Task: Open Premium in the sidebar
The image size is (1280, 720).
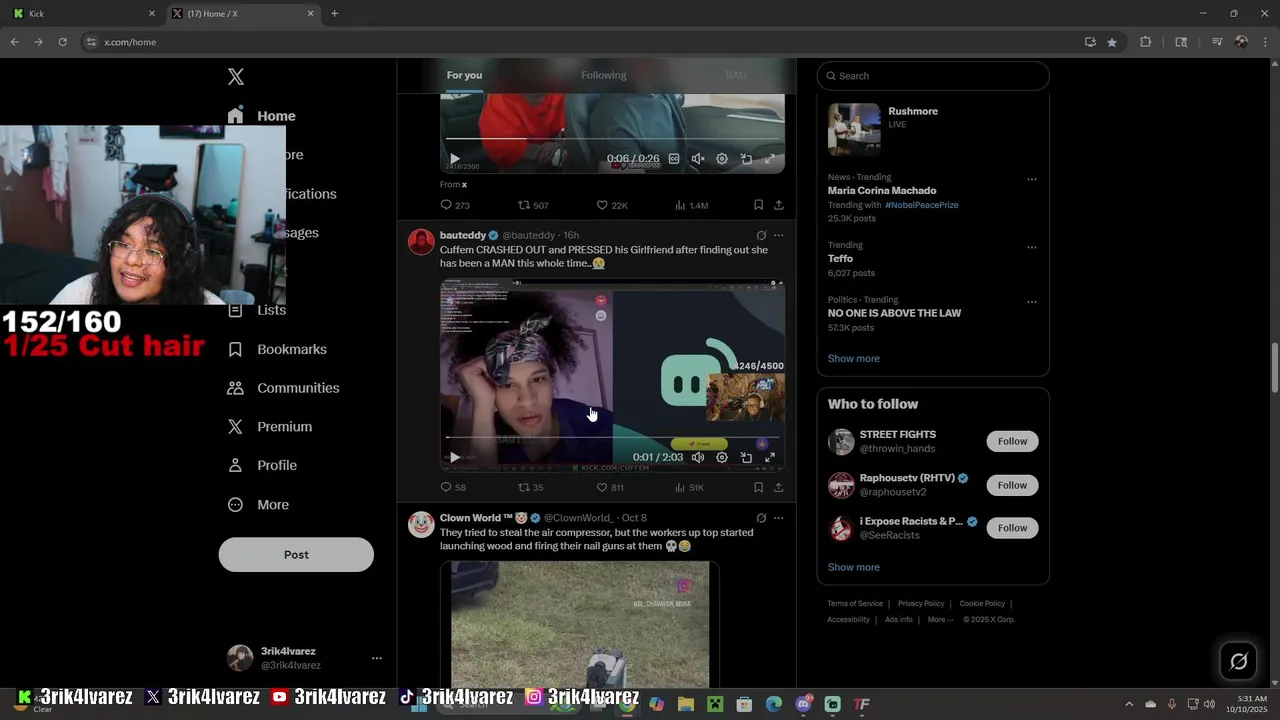Action: pyautogui.click(x=270, y=427)
